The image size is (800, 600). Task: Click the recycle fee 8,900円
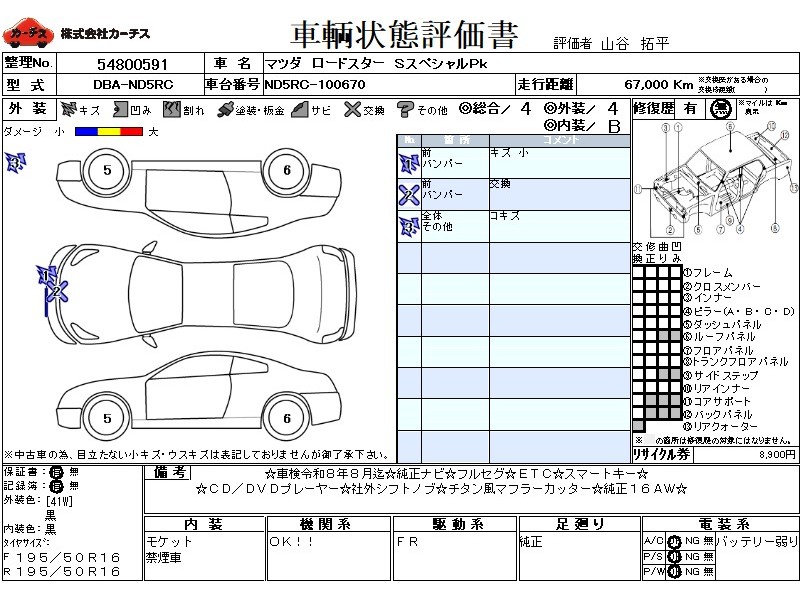tap(778, 454)
